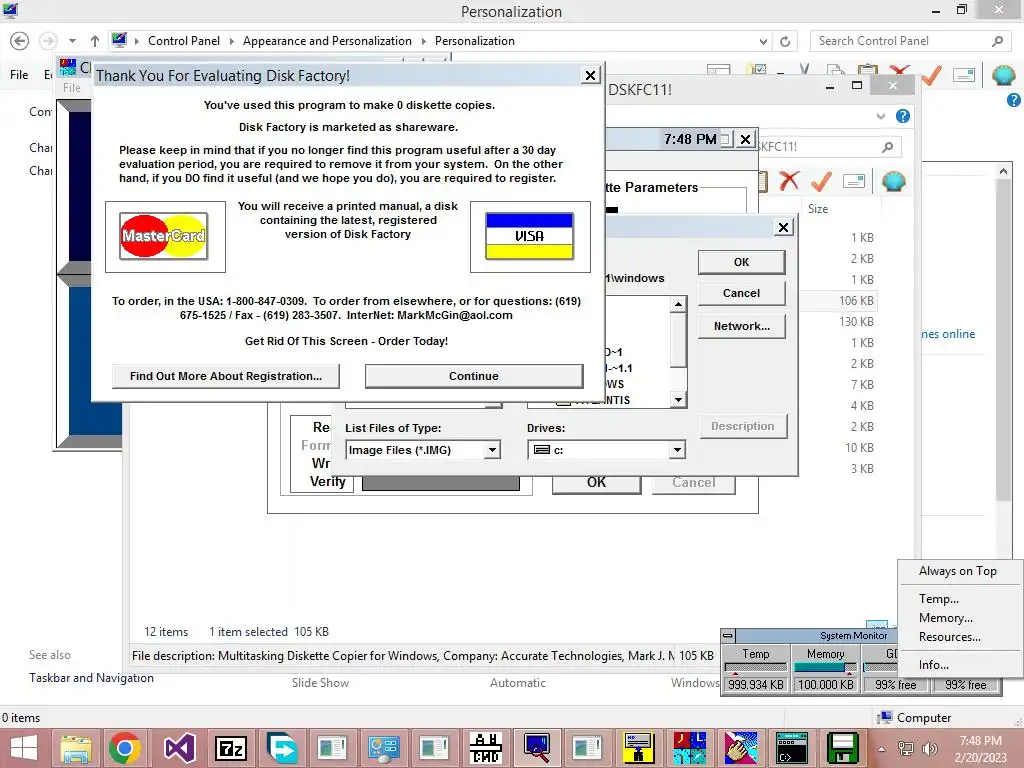Go back in the Personalization window

[x=20, y=41]
